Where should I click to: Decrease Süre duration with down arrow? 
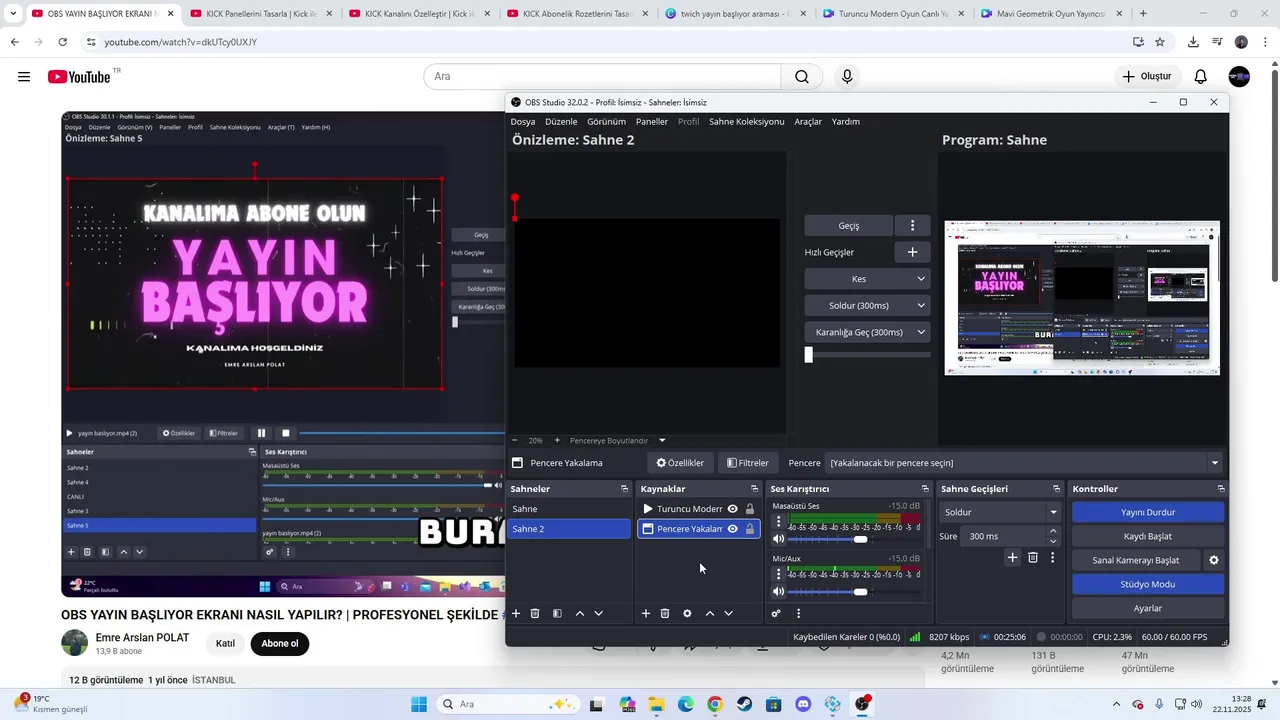point(1053,541)
